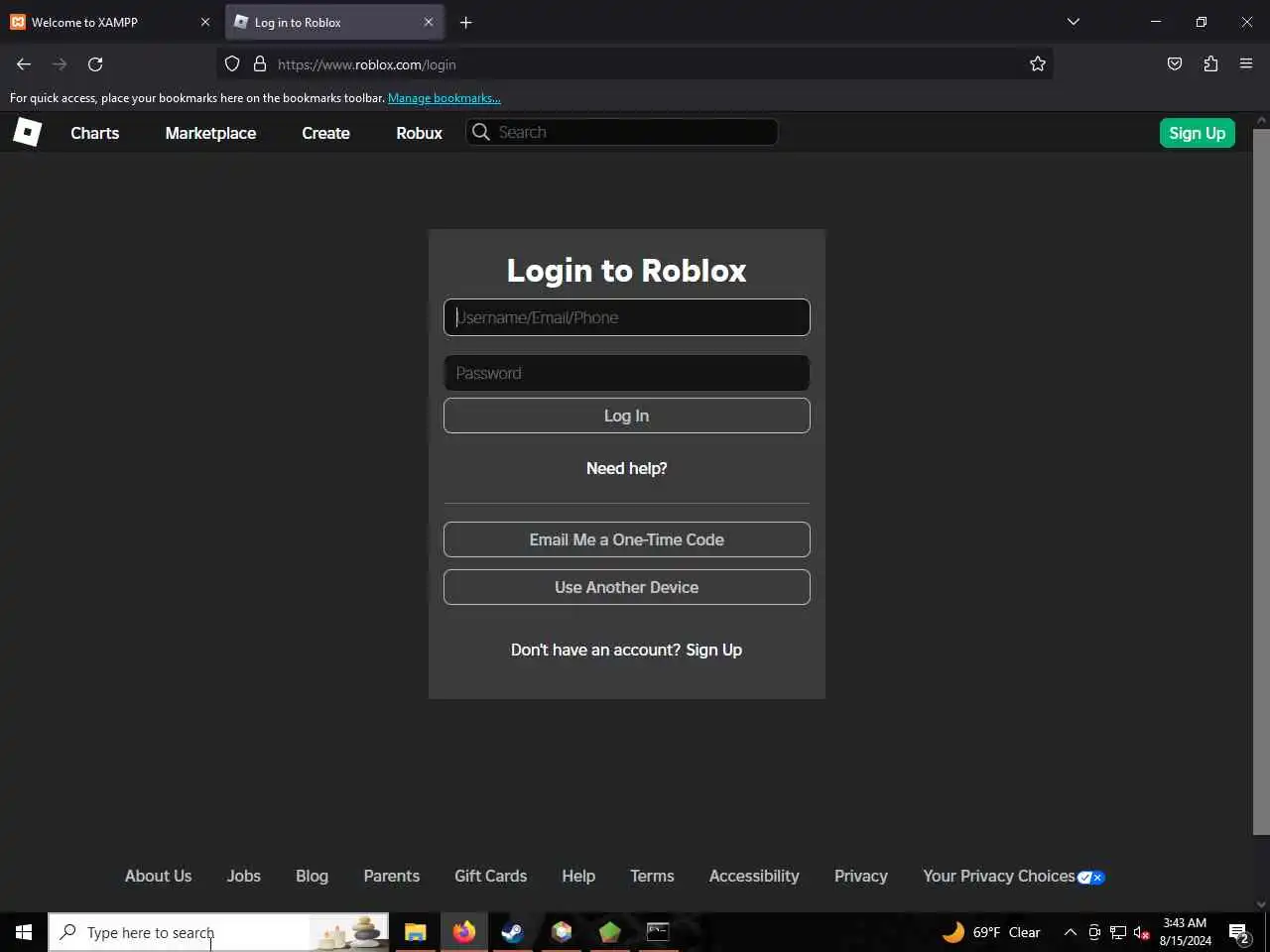The height and width of the screenshot is (952, 1270).
Task: Open the shield tracking protection icon
Action: point(232,64)
